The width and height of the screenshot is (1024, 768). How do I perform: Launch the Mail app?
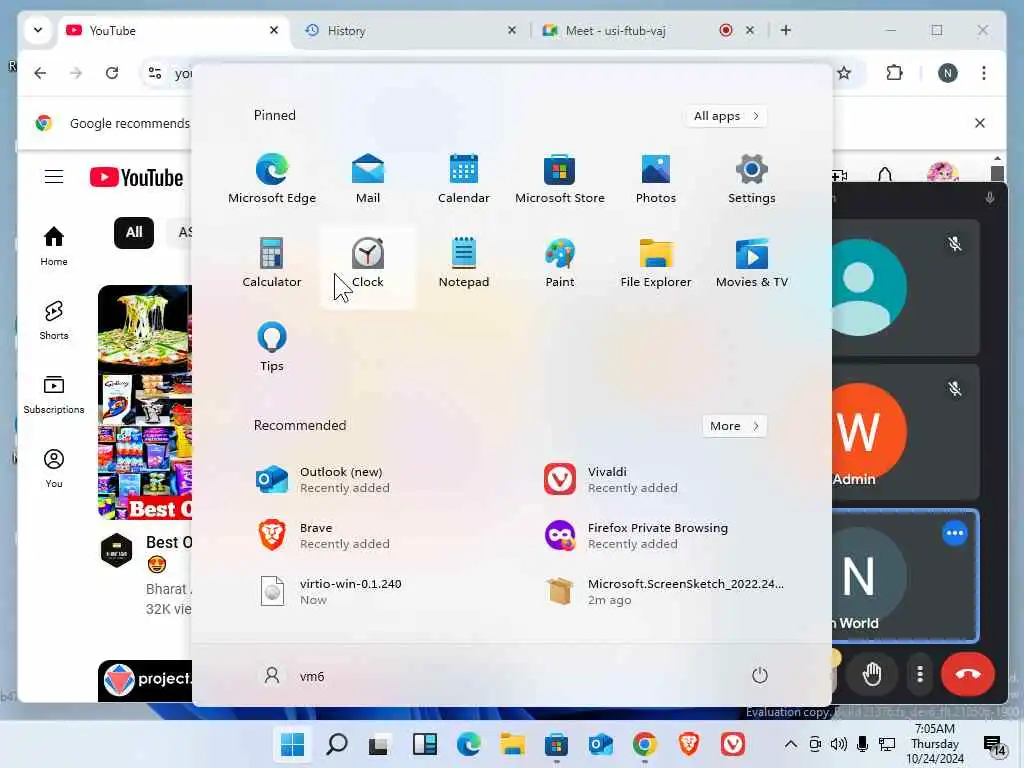368,178
